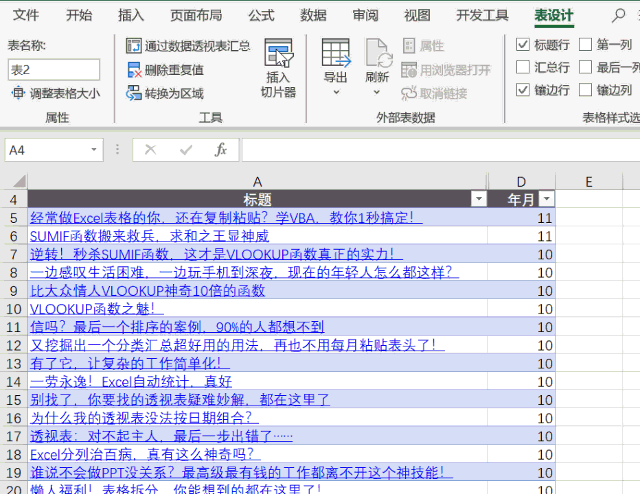
Task: Click Remove Duplicates (删除重复值) icon
Action: coord(133,70)
